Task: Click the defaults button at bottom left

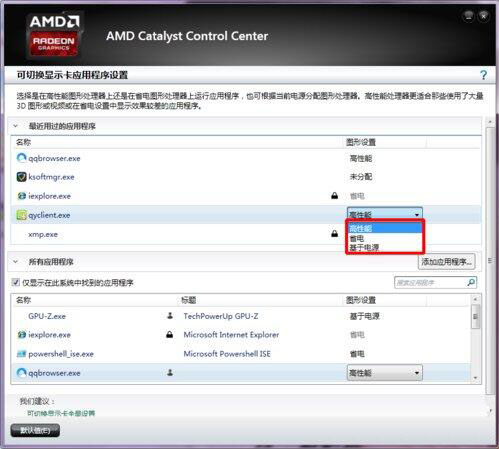Action: [x=35, y=430]
